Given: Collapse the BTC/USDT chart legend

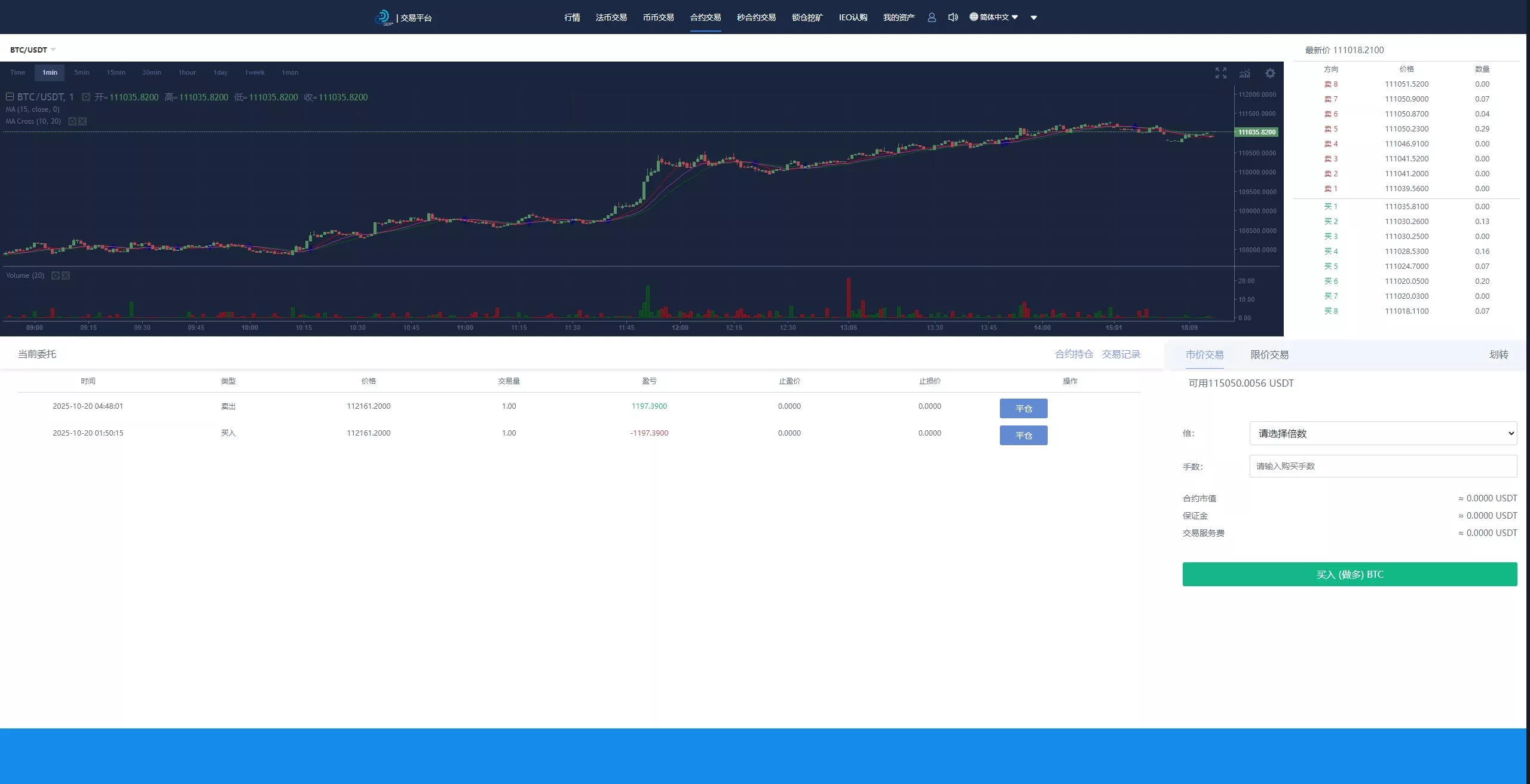Looking at the screenshot, I should [10, 97].
